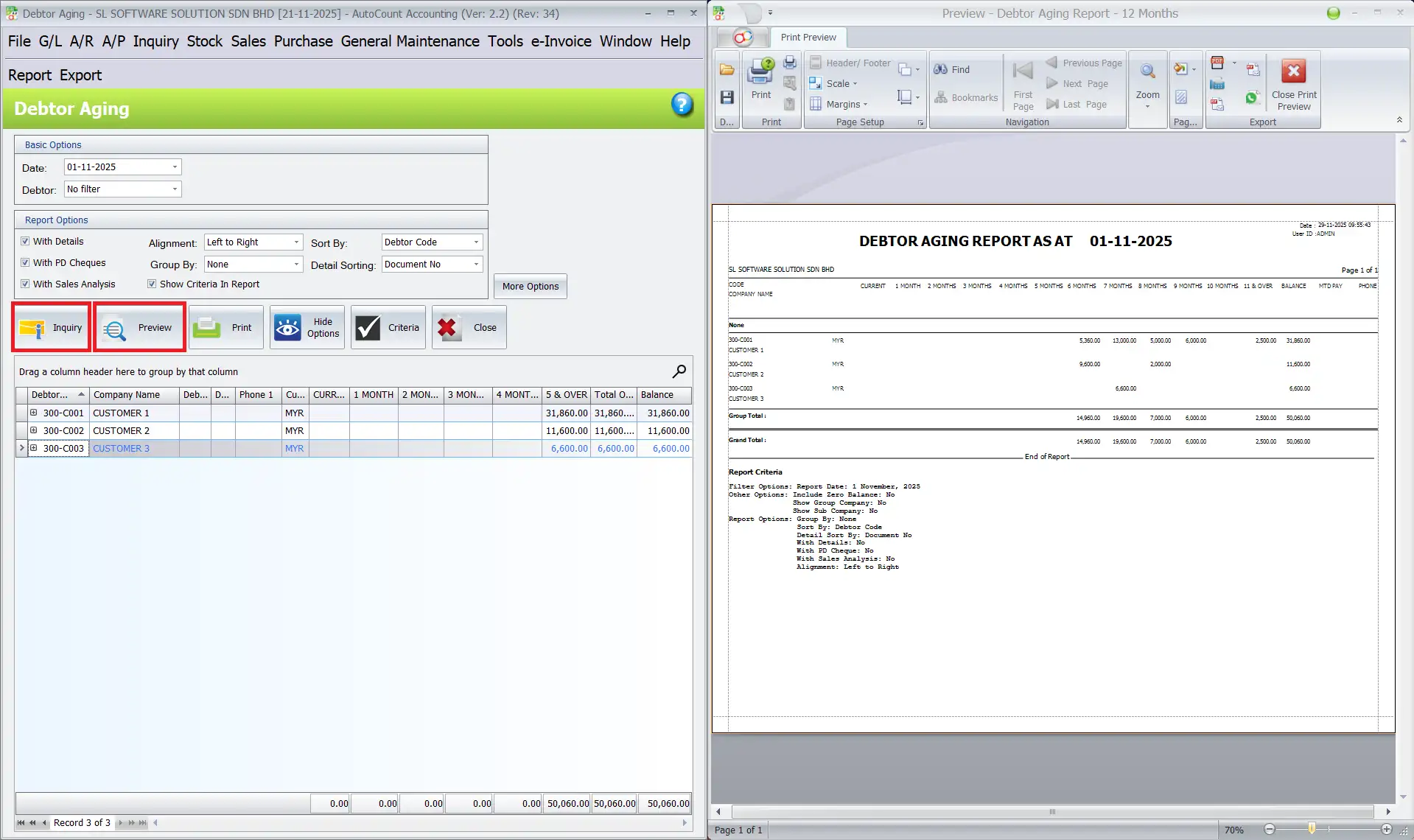The height and width of the screenshot is (840, 1414).
Task: Disable the With PD Cheques option
Action: click(25, 262)
